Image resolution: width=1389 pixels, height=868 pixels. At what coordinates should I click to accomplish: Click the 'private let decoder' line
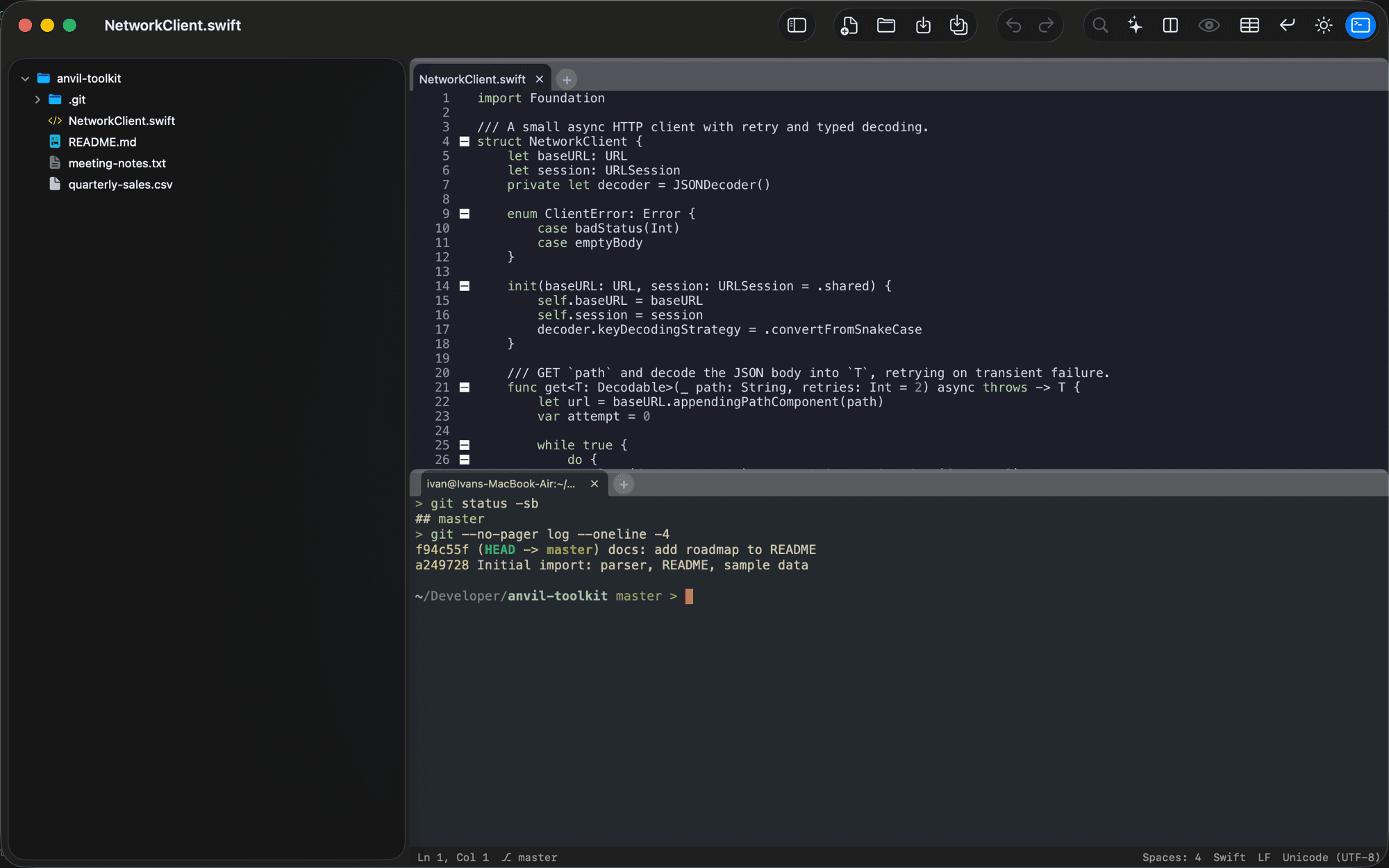[638, 185]
